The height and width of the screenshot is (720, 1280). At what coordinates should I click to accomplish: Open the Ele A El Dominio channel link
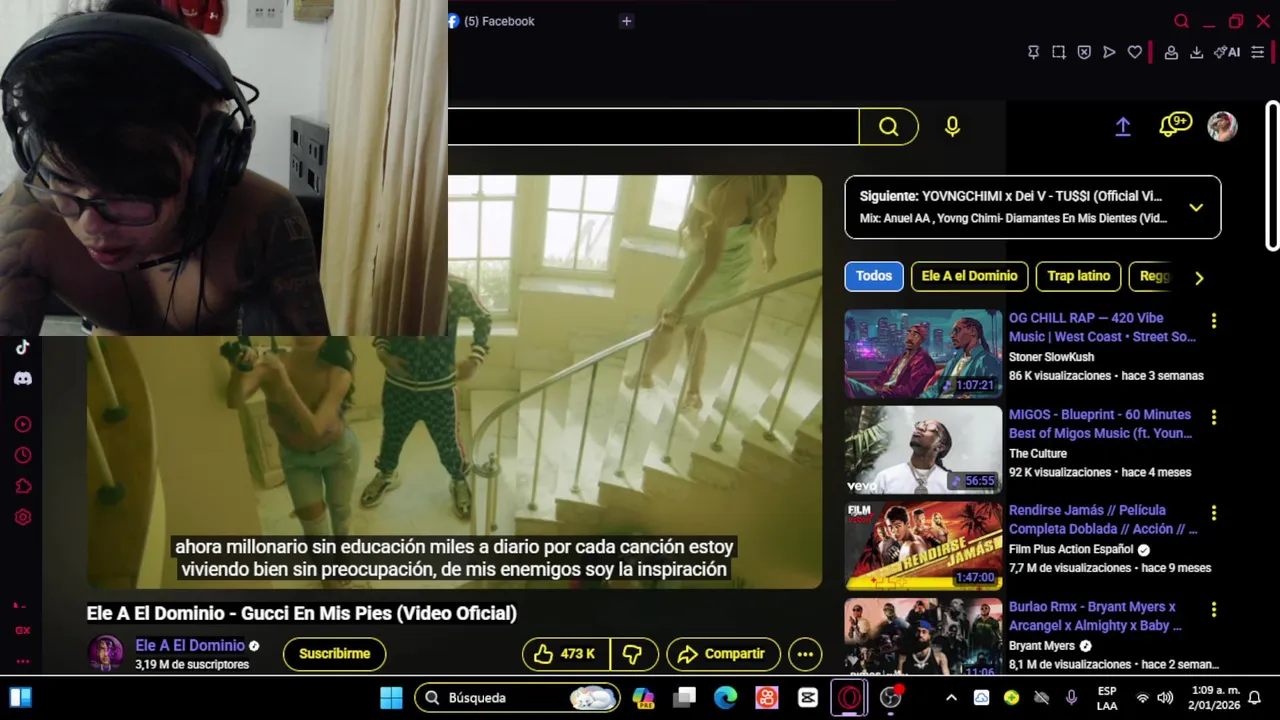[190, 646]
